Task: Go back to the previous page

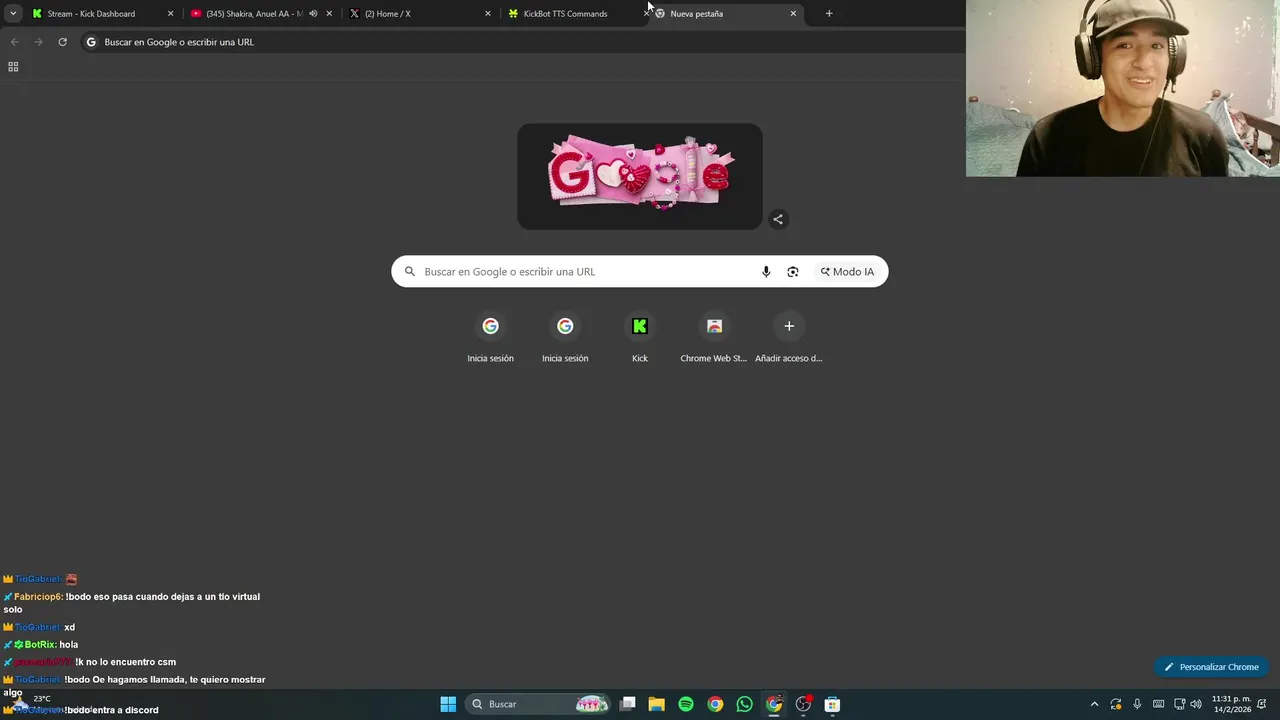Action: click(x=14, y=42)
